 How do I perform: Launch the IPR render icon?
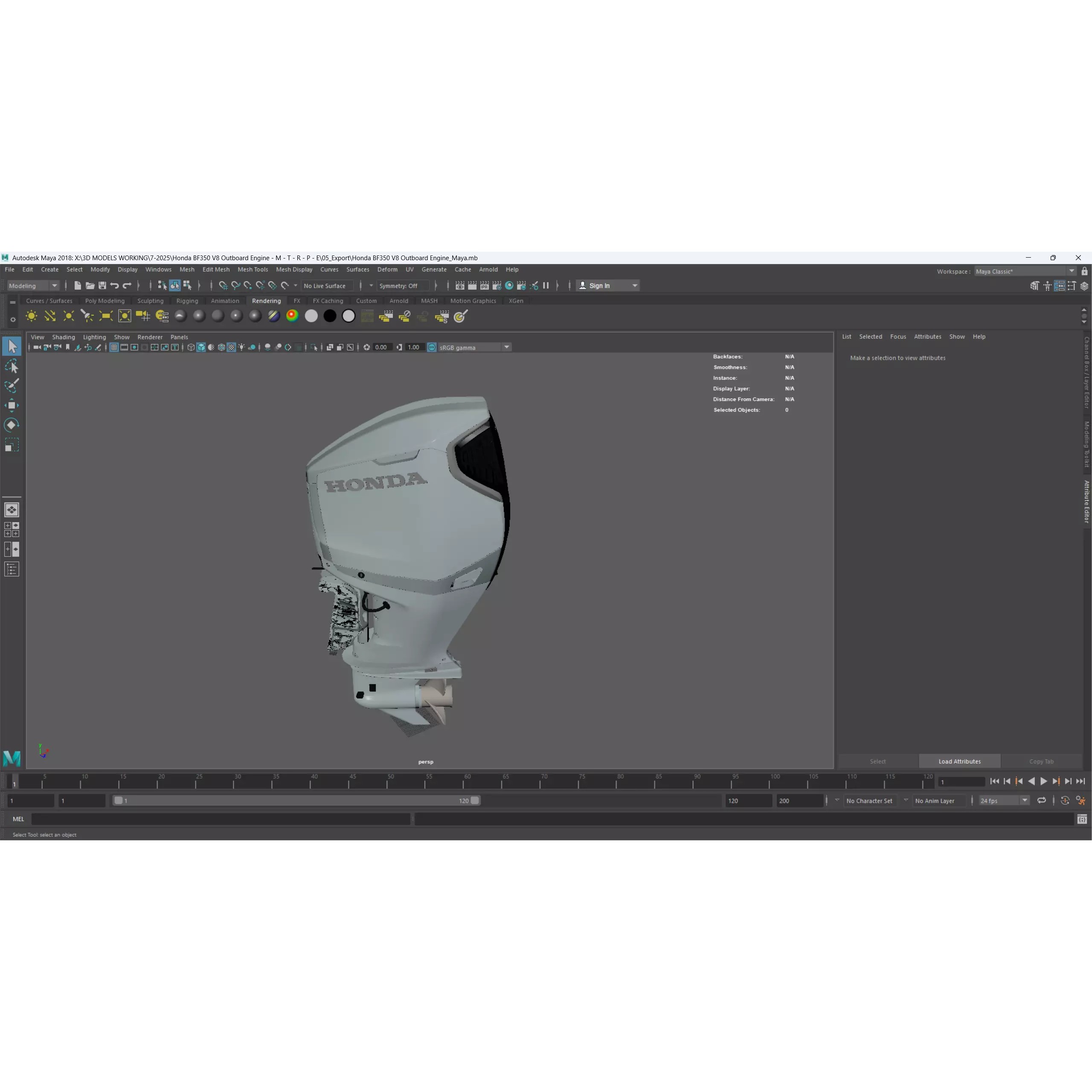point(485,285)
